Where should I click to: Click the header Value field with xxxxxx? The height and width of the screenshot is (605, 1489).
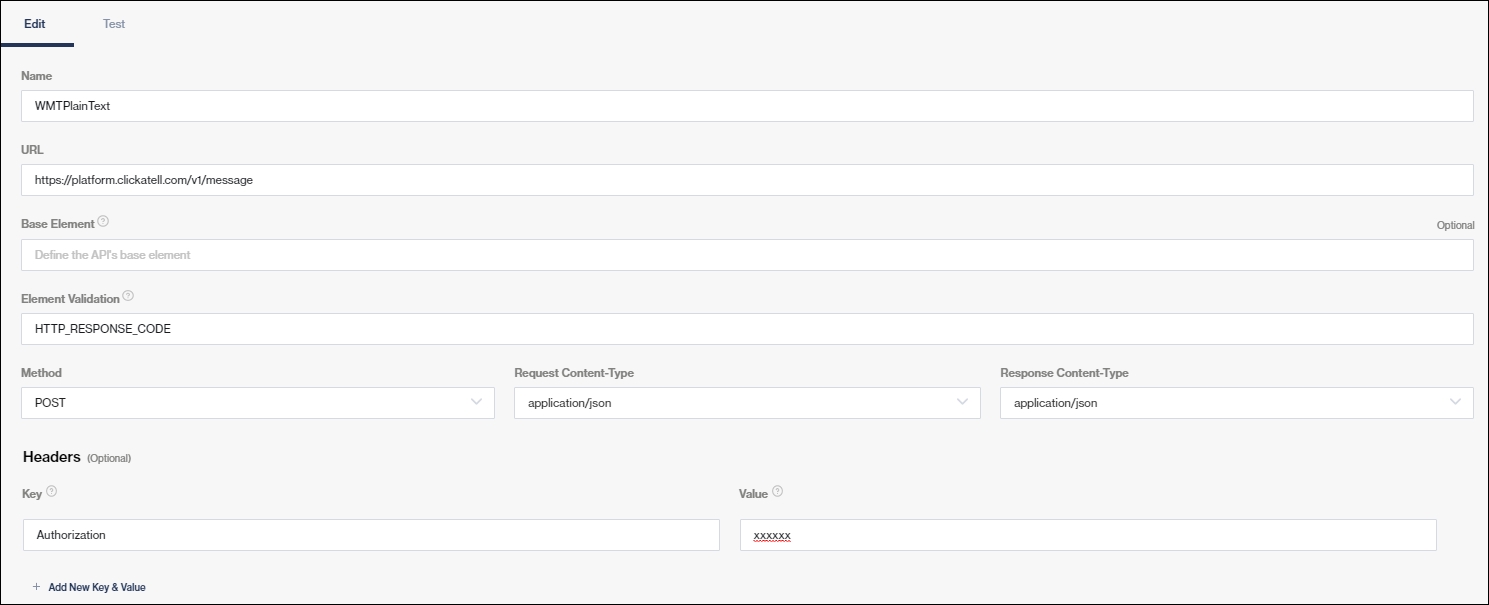point(1088,535)
